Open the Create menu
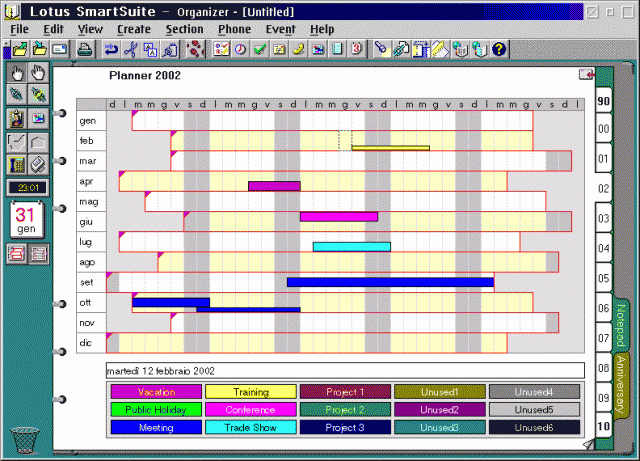Viewport: 640px width, 461px height. tap(134, 29)
